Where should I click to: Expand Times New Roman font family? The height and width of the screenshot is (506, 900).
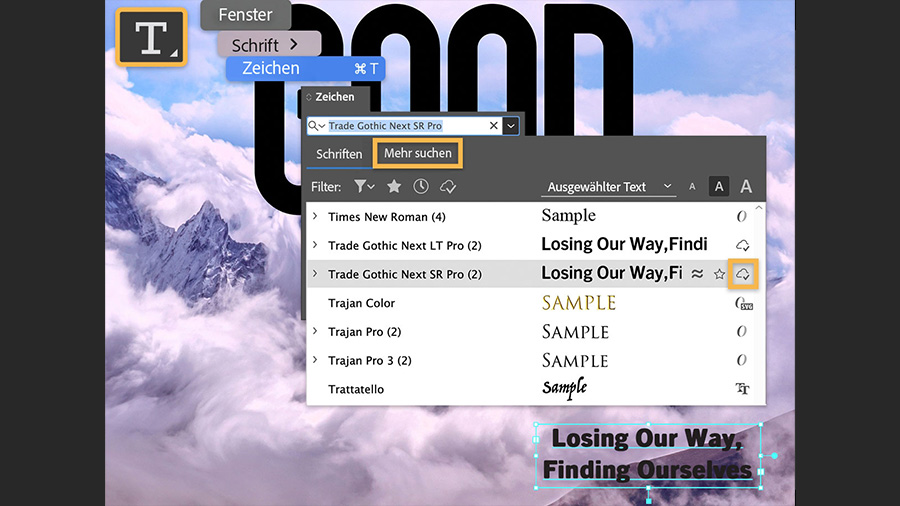click(x=315, y=216)
